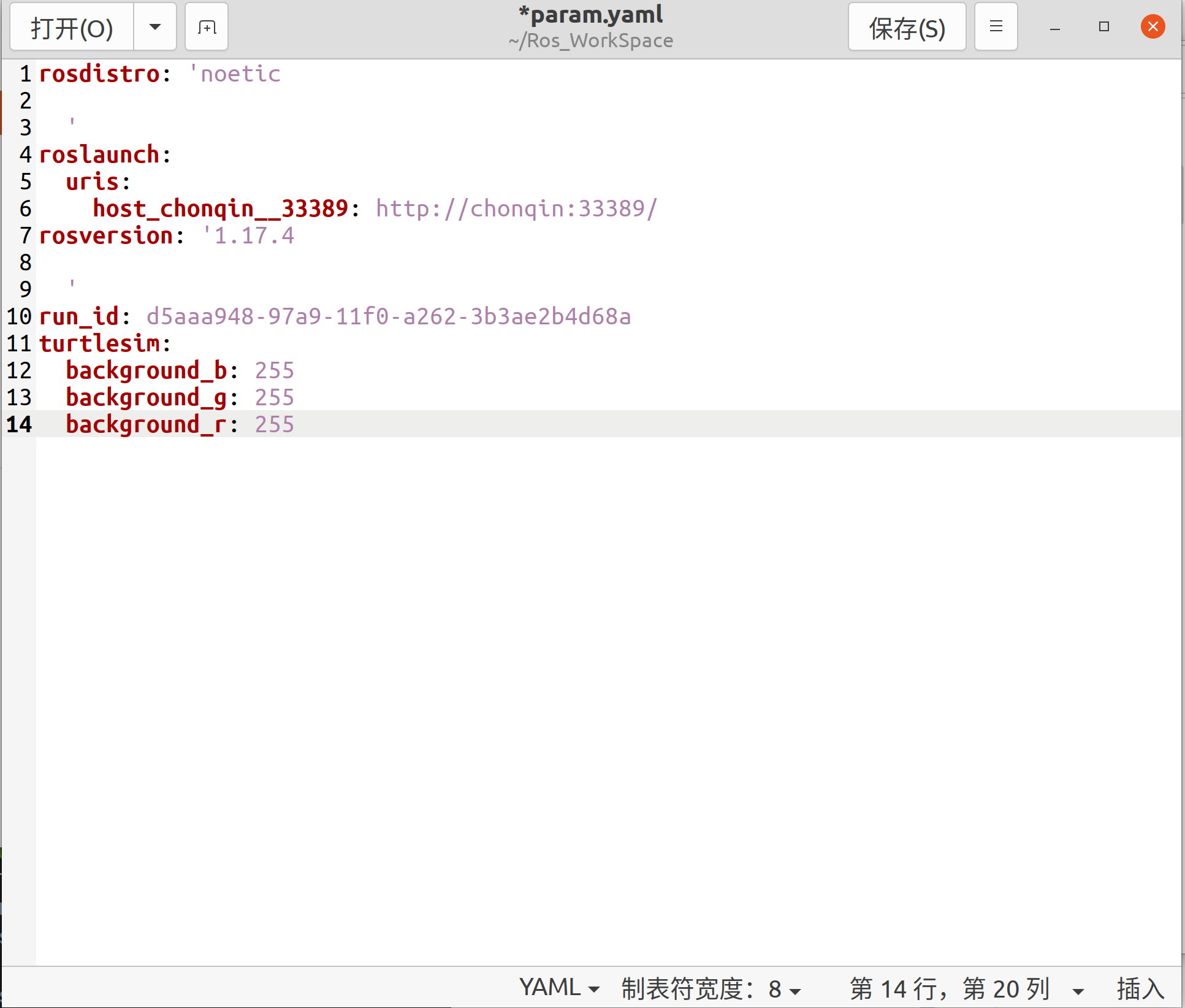Toggle 插入 insert mode indicator
1185x1008 pixels.
(x=1141, y=987)
